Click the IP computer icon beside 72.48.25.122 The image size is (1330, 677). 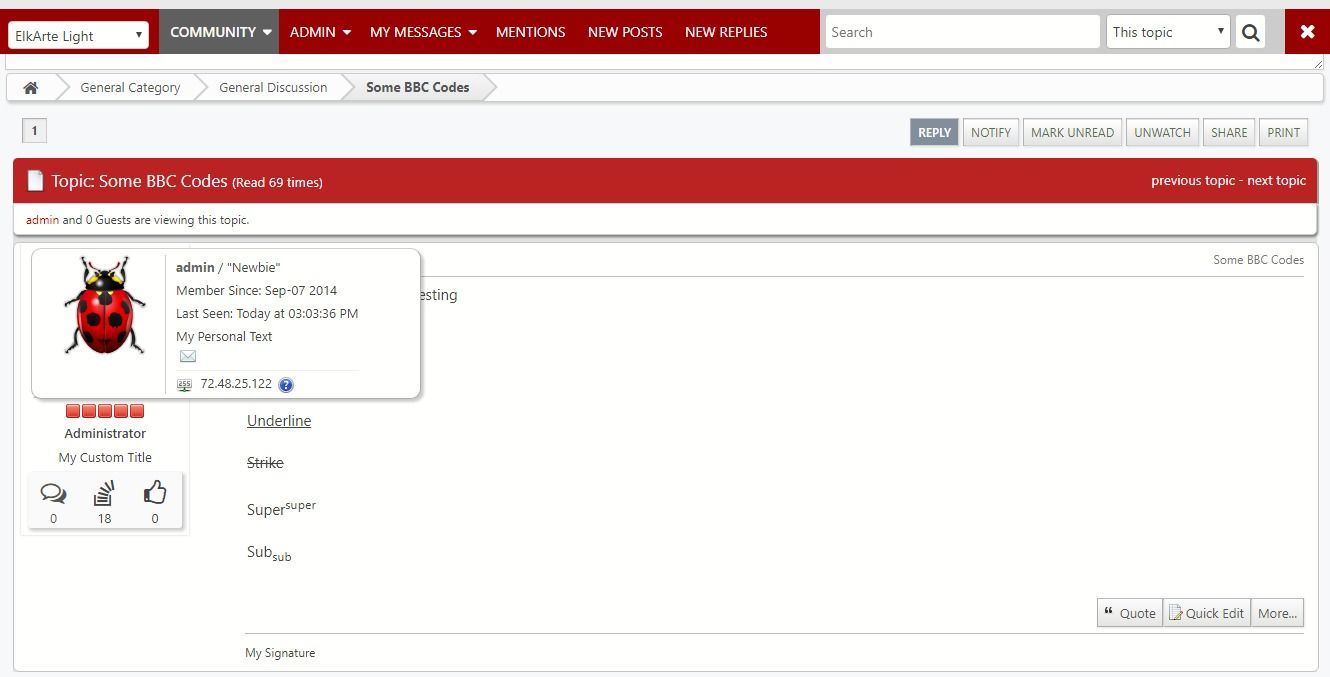(x=184, y=385)
